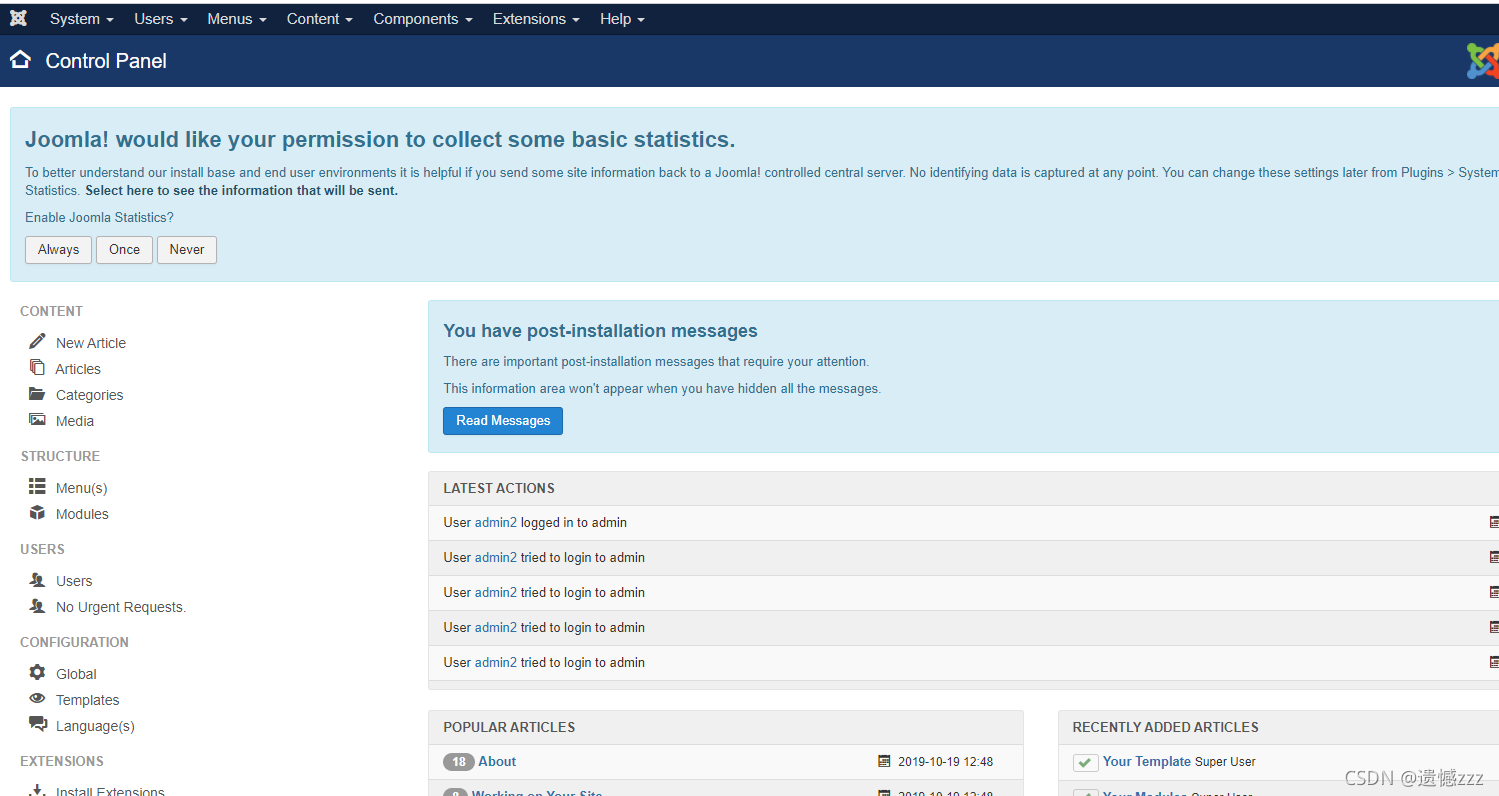Click the list icon beside Menu(s)
The height and width of the screenshot is (796, 1499).
tap(37, 486)
